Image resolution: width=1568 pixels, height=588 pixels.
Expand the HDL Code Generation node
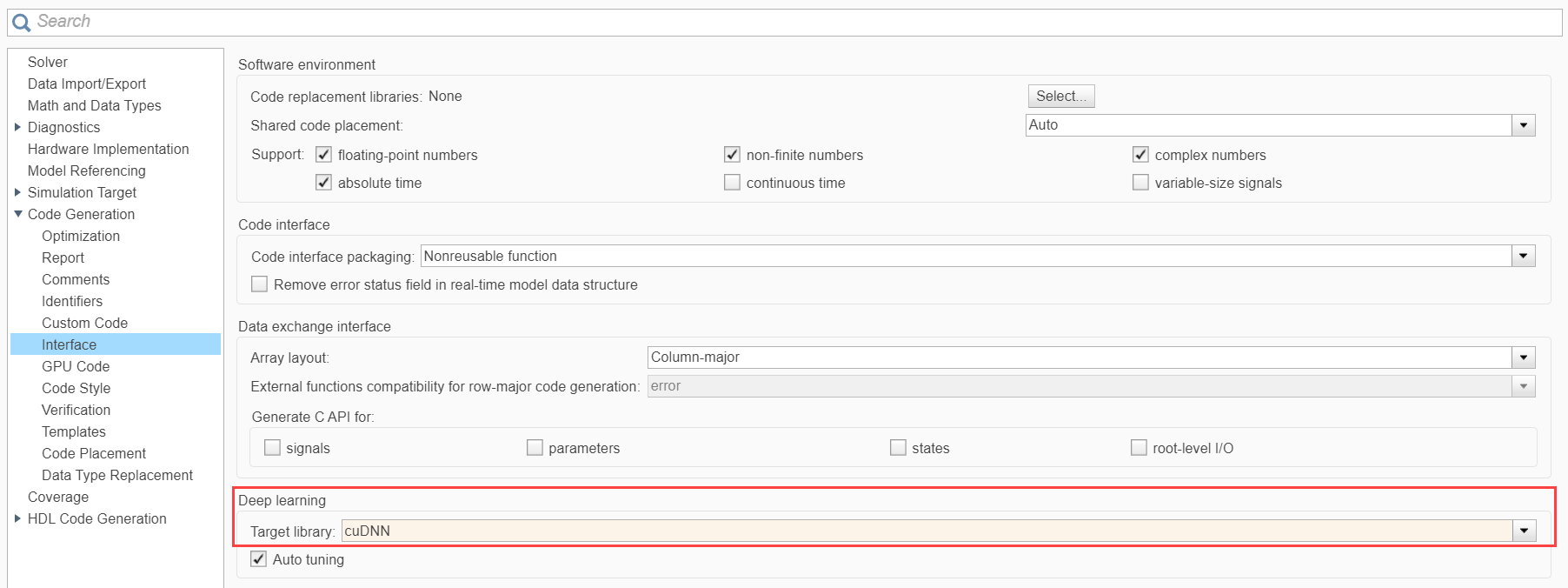click(x=17, y=518)
